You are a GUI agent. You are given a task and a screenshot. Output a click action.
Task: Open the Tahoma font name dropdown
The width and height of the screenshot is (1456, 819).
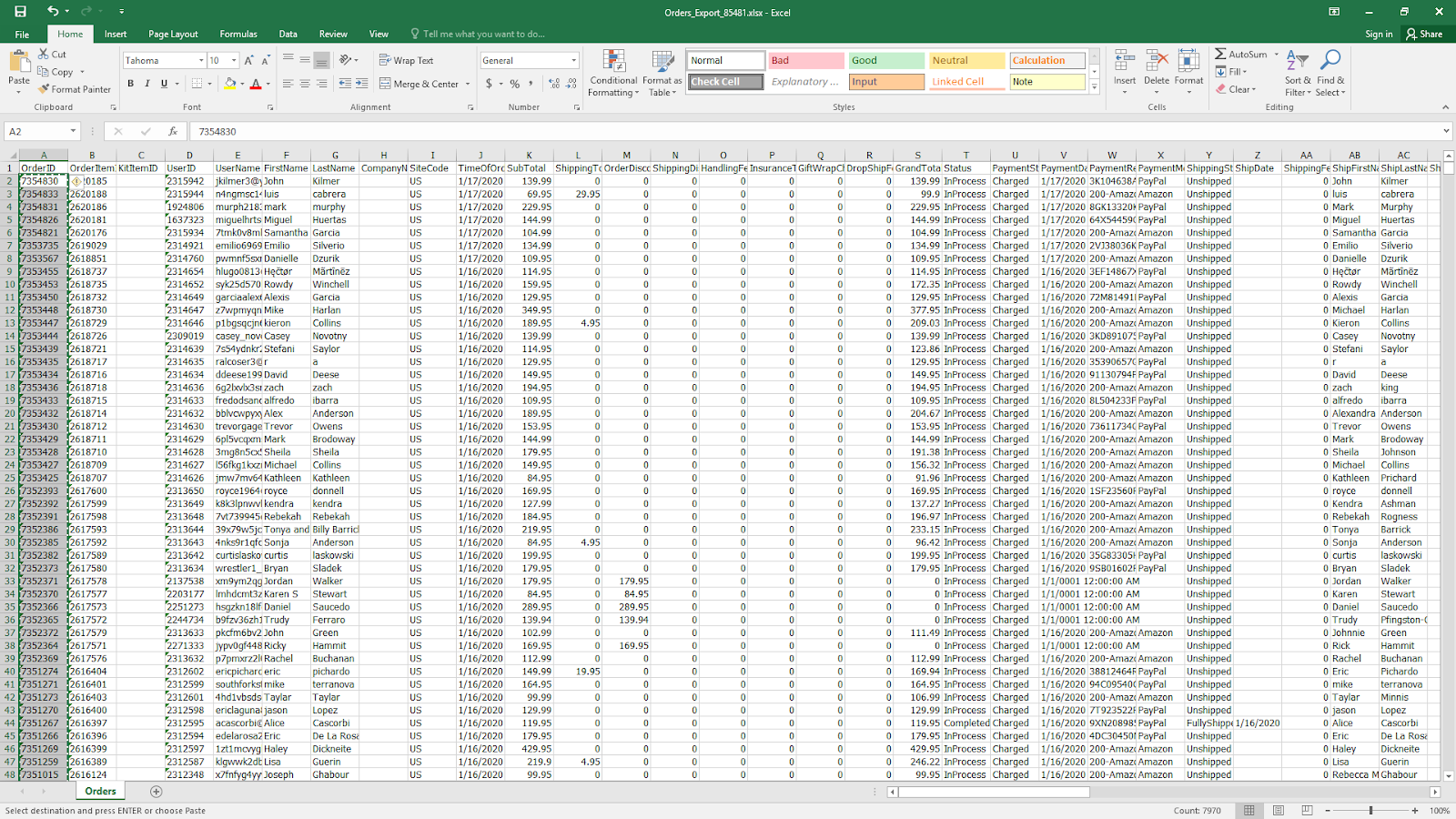click(201, 61)
